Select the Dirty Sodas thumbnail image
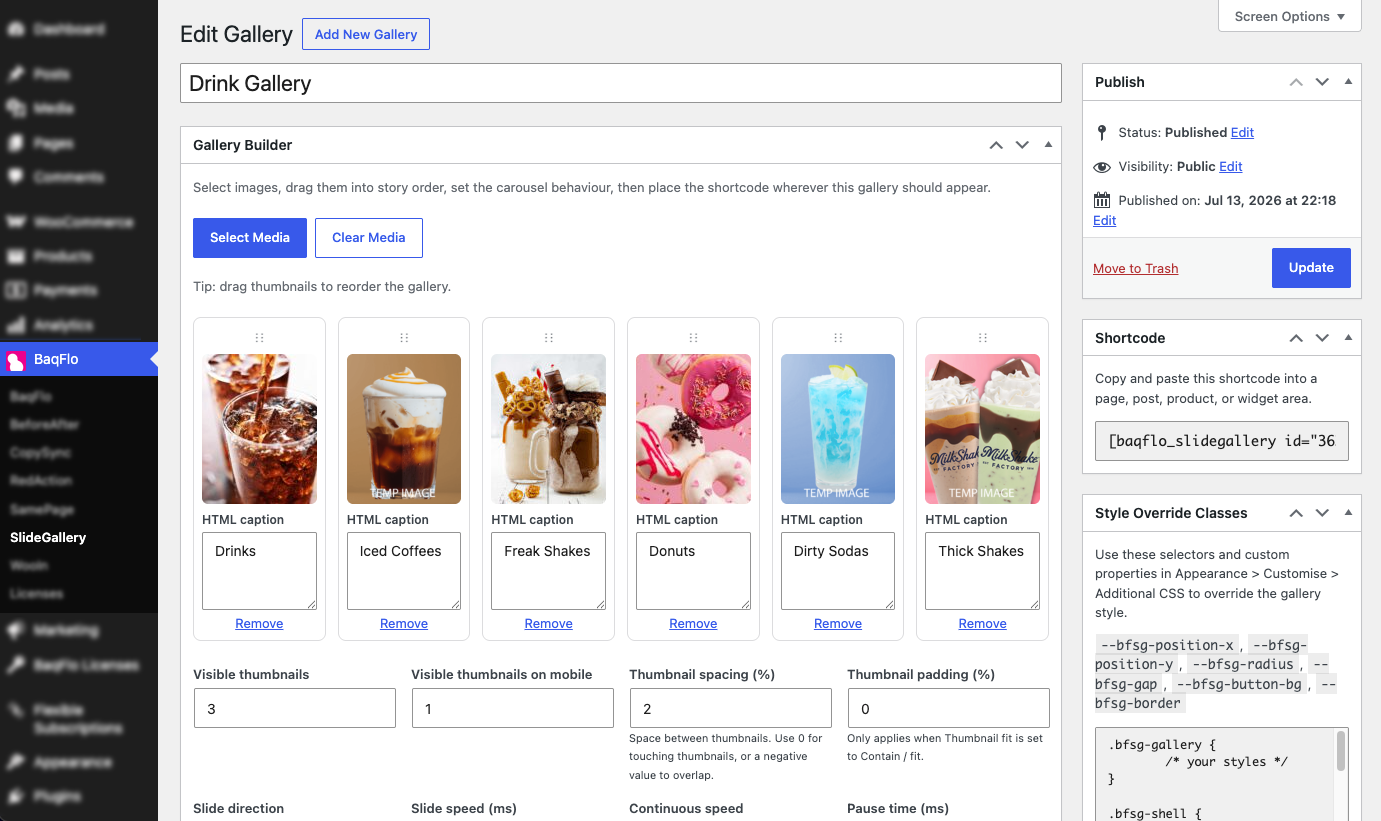The width and height of the screenshot is (1381, 821). (x=838, y=429)
